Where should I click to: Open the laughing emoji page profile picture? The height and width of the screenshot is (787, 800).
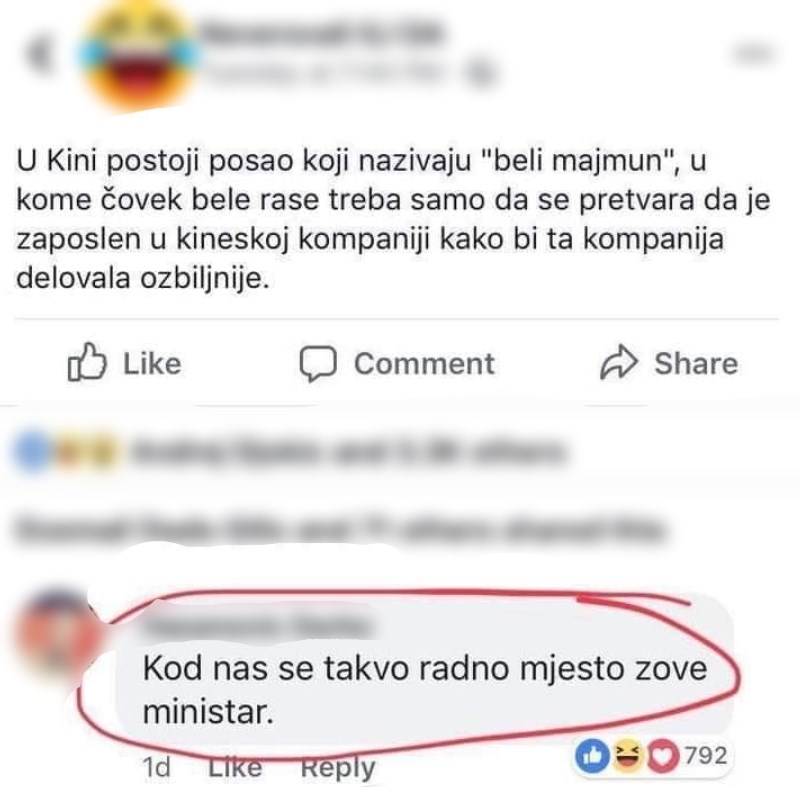[139, 55]
